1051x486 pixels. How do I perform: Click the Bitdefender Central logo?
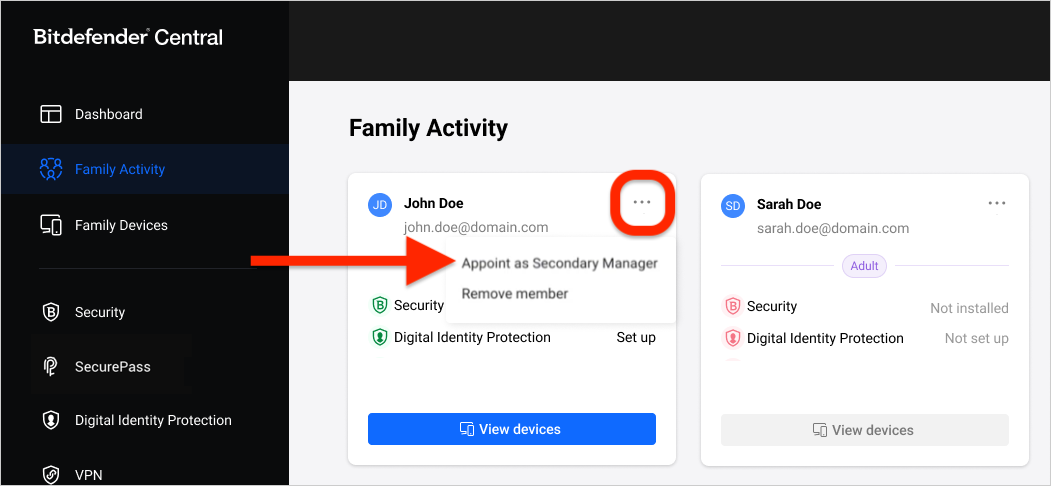[128, 37]
